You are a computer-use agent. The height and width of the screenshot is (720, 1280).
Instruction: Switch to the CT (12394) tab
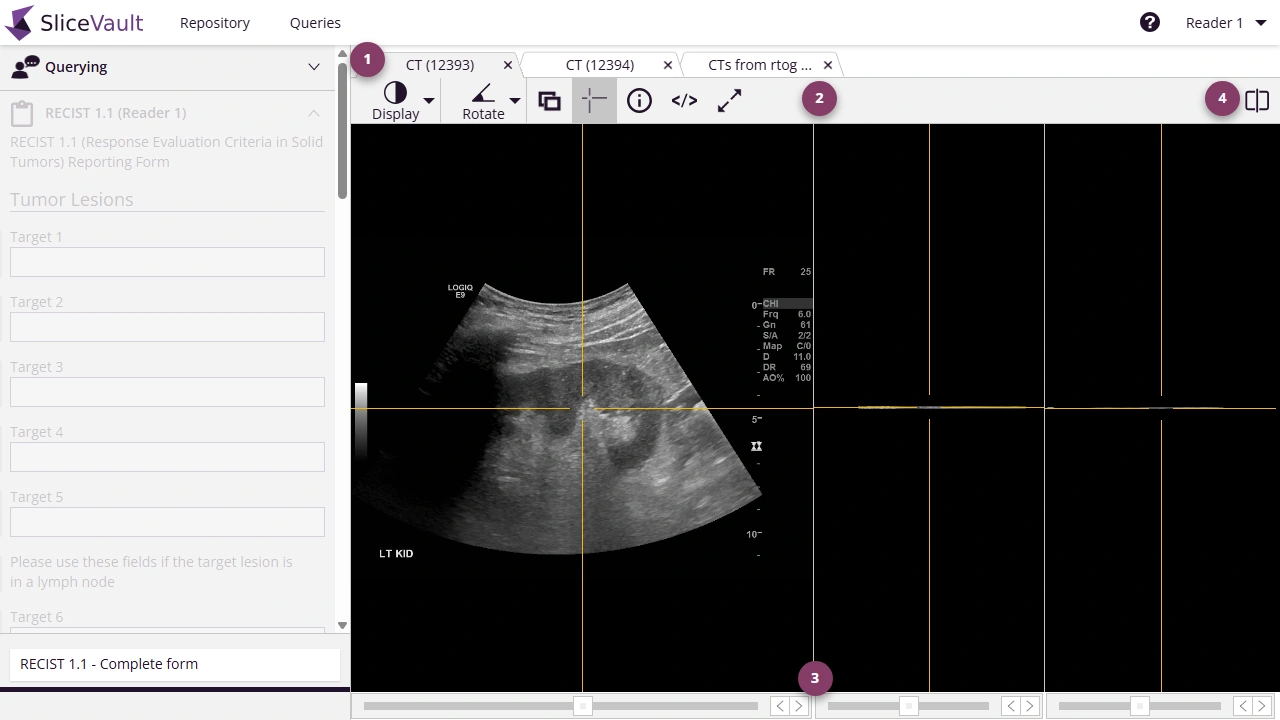point(600,64)
